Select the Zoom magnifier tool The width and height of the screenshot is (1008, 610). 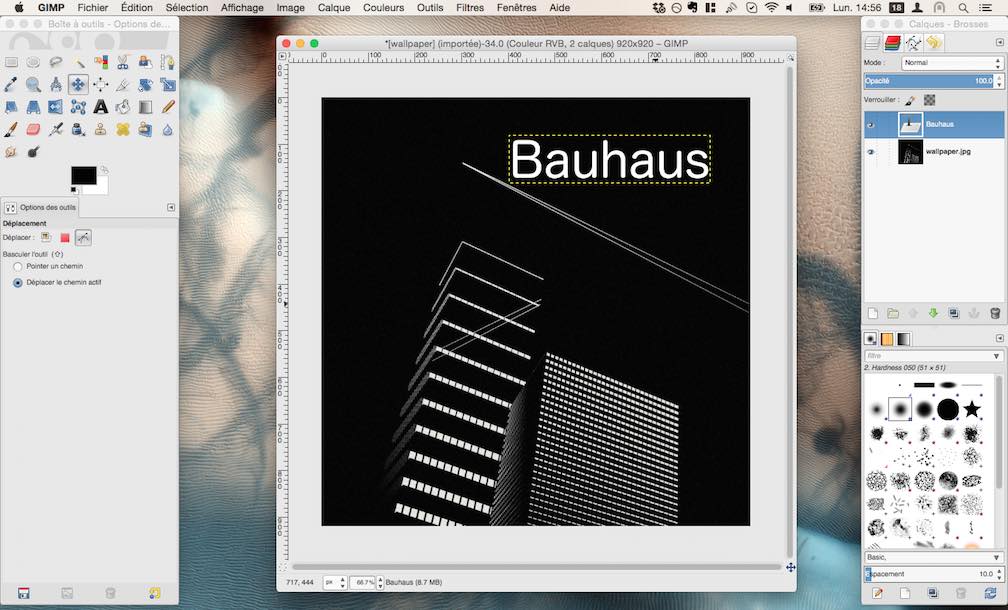coord(33,84)
